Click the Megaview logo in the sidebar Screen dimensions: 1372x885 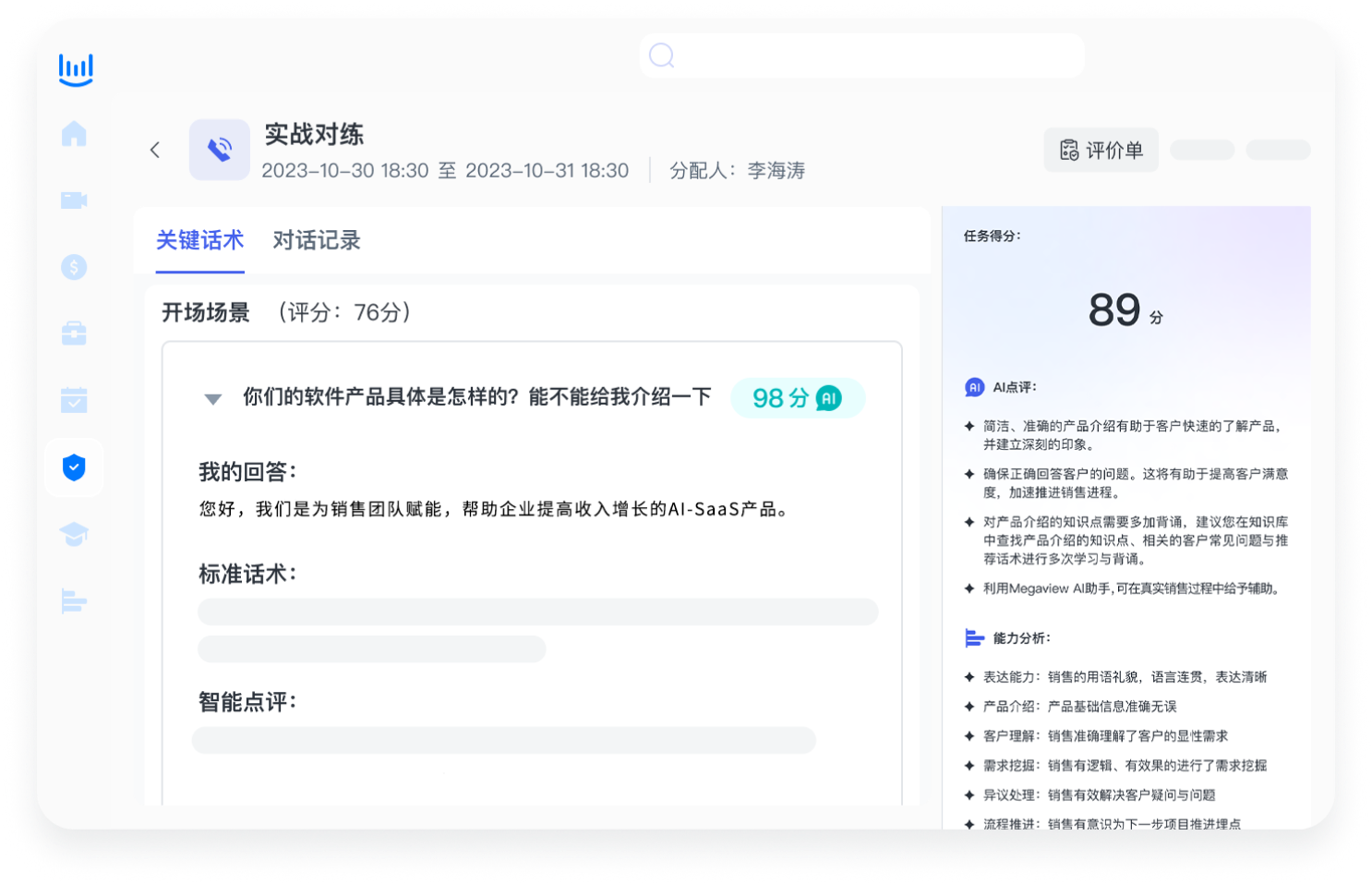pos(76,69)
